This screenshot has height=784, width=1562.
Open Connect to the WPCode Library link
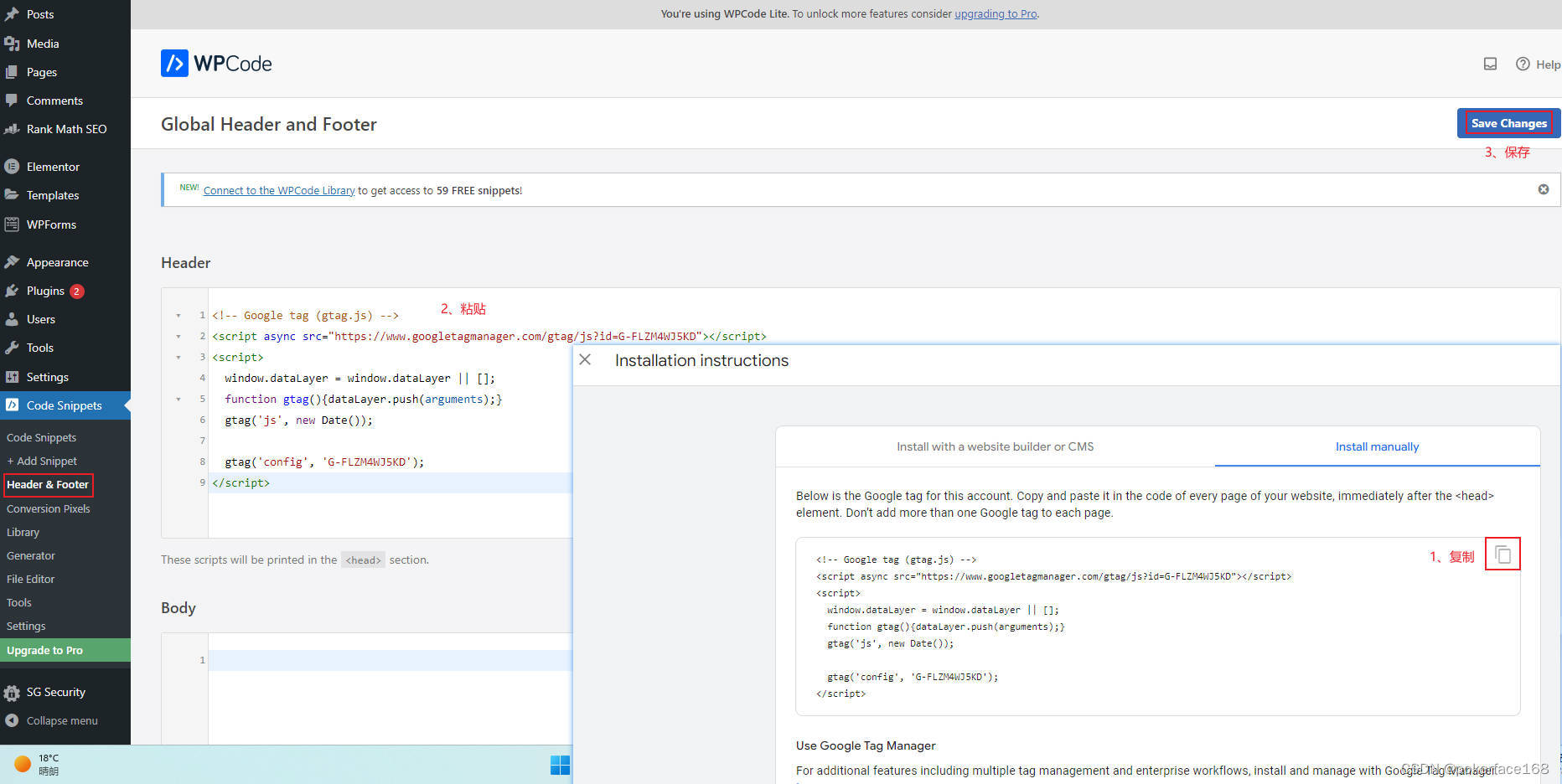pos(279,190)
